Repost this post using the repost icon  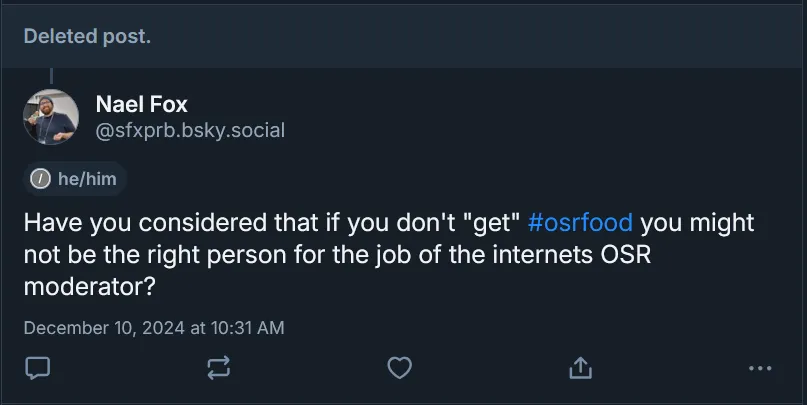click(218, 368)
